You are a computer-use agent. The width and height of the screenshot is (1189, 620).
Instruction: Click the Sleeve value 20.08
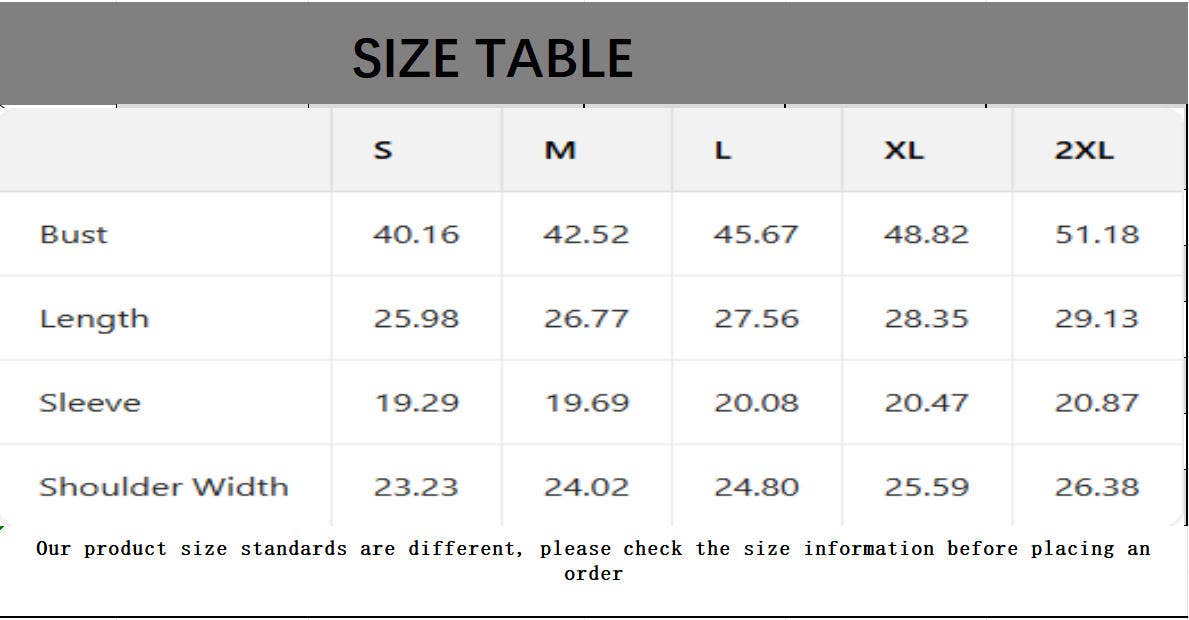click(x=756, y=403)
